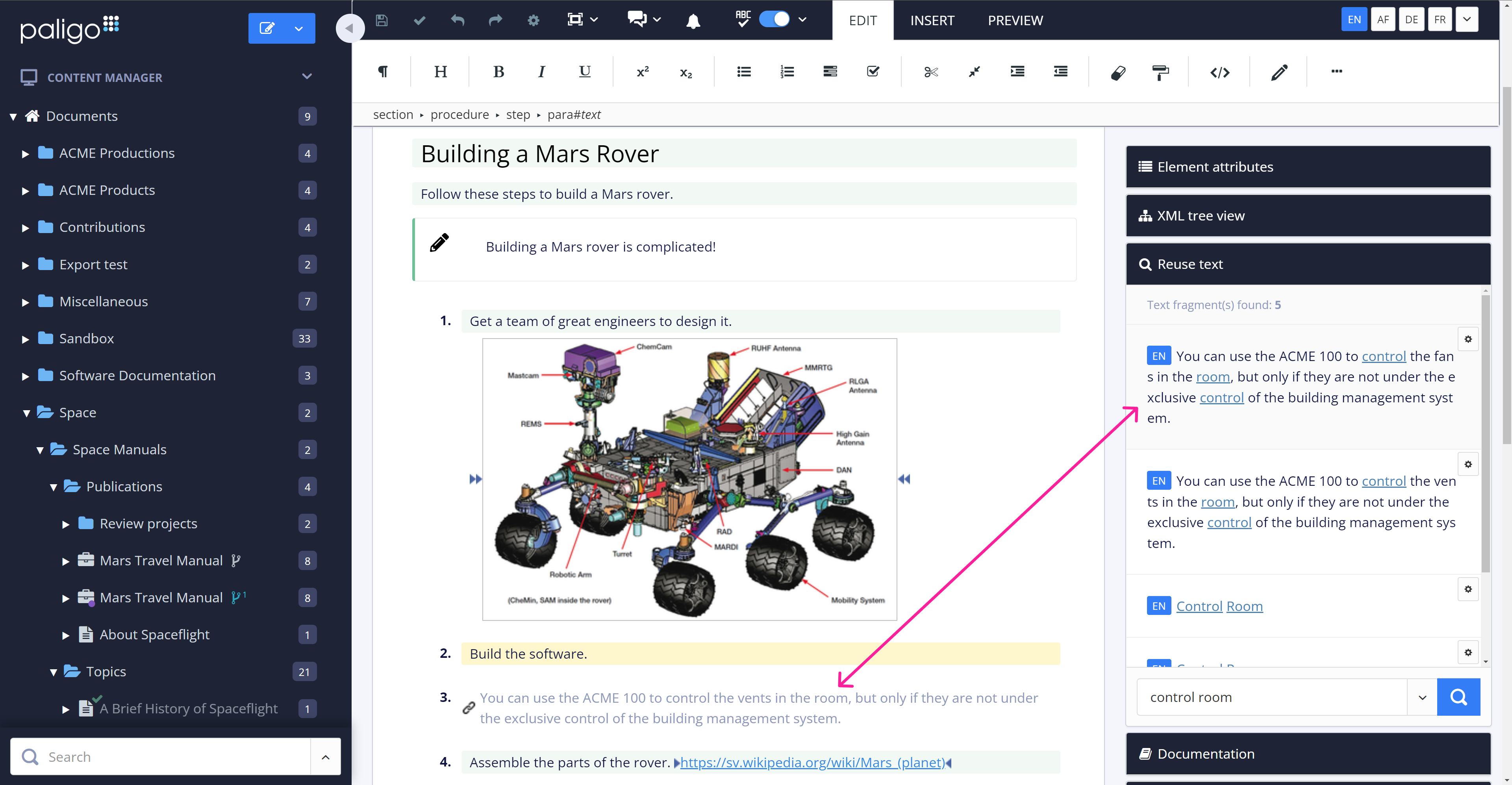Collapse the Space Manuals folder
1512x785 pixels.
(x=40, y=450)
